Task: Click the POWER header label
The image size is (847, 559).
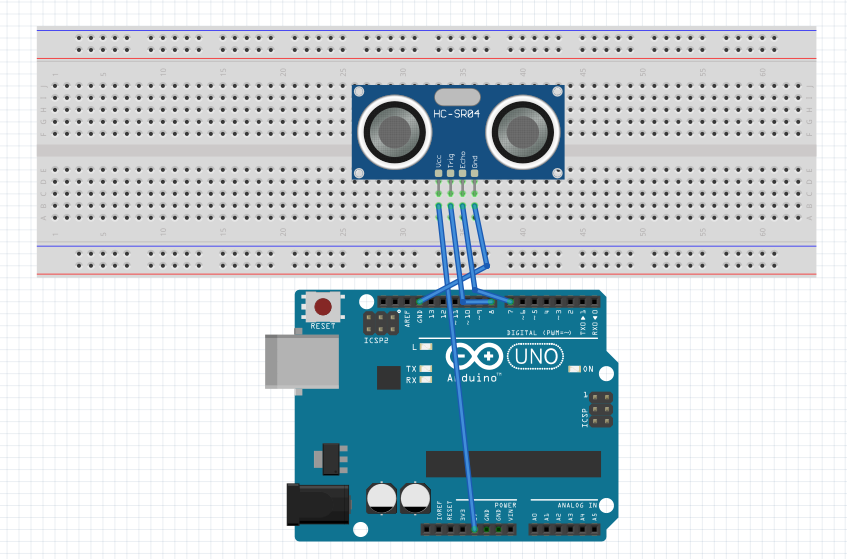Action: click(505, 506)
